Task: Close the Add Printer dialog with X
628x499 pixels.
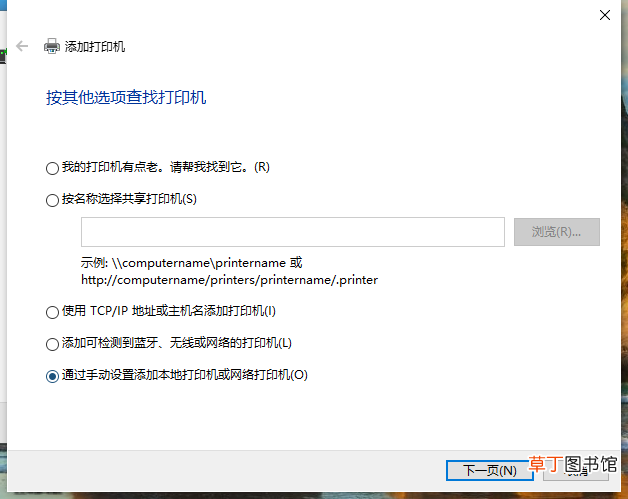Action: click(605, 15)
